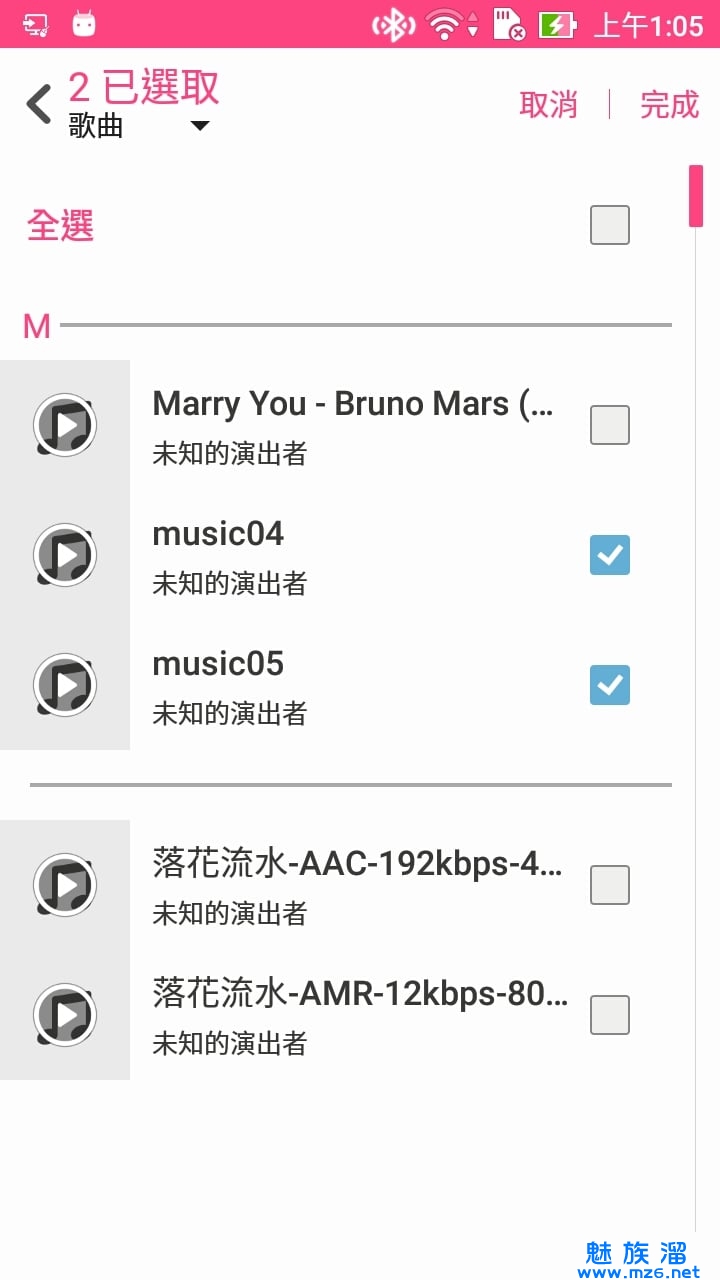Tap the back arrow icon
Screen dimensions: 720x1280
tap(39, 104)
